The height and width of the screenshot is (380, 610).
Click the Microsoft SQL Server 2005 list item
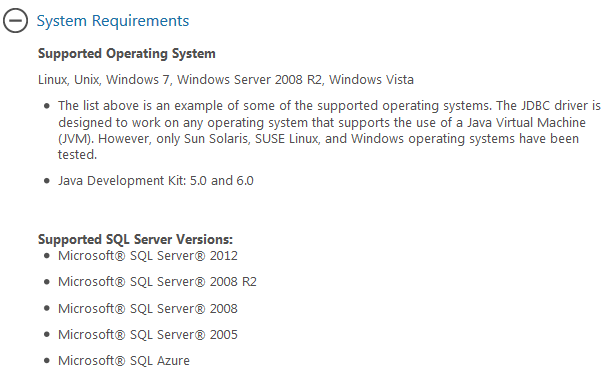148,335
